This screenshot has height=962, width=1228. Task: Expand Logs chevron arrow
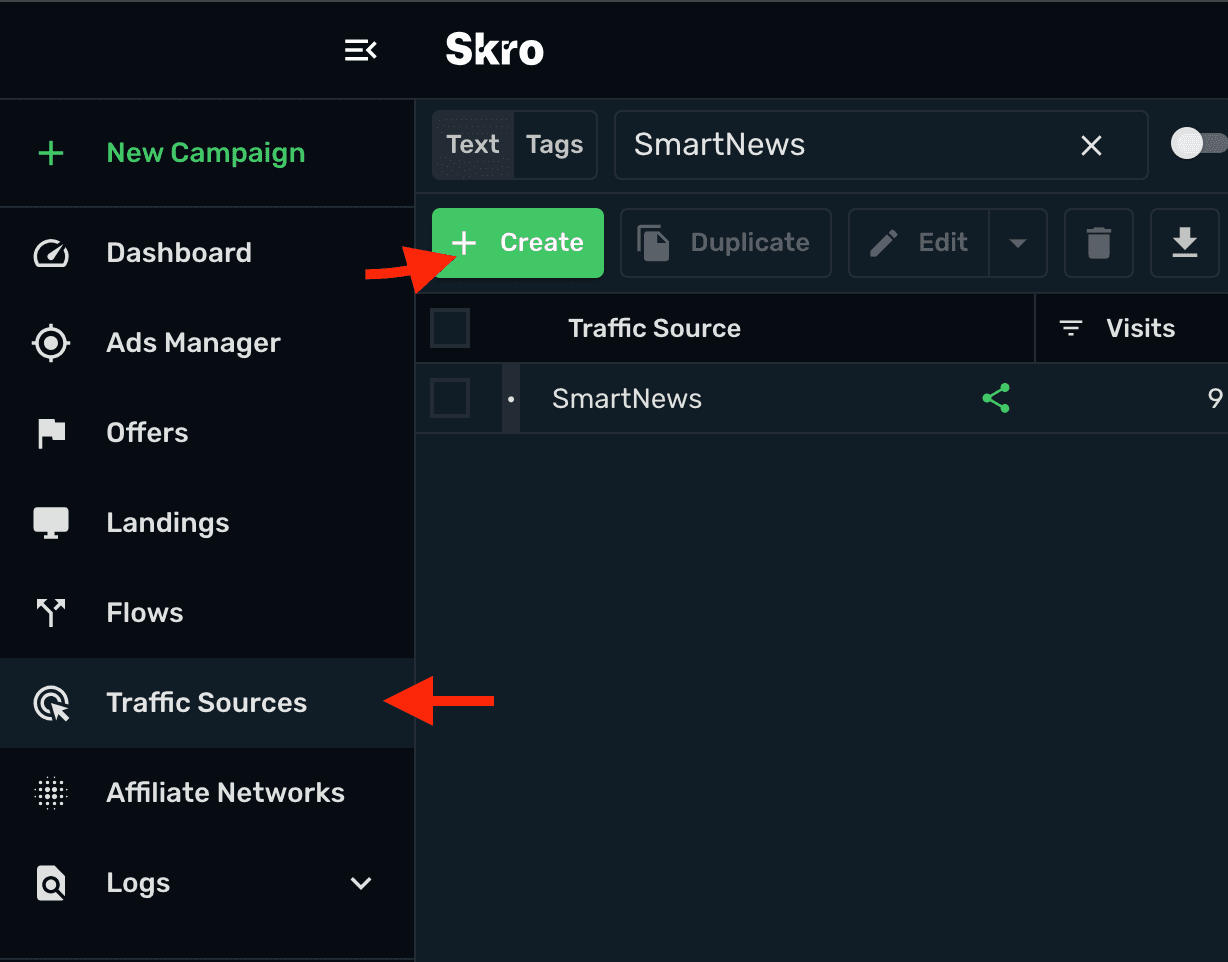click(361, 883)
